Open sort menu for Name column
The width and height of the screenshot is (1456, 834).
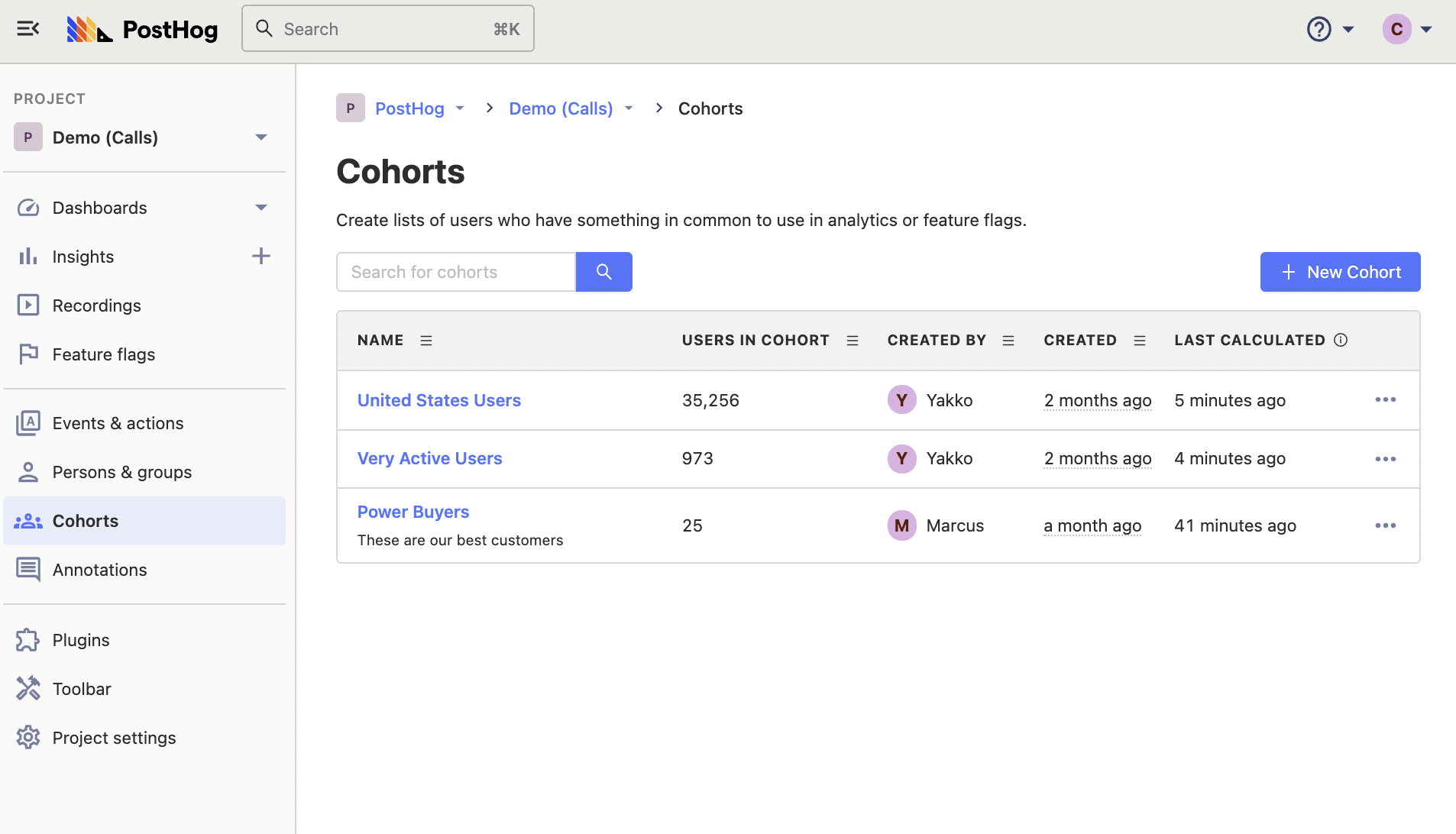click(x=426, y=341)
